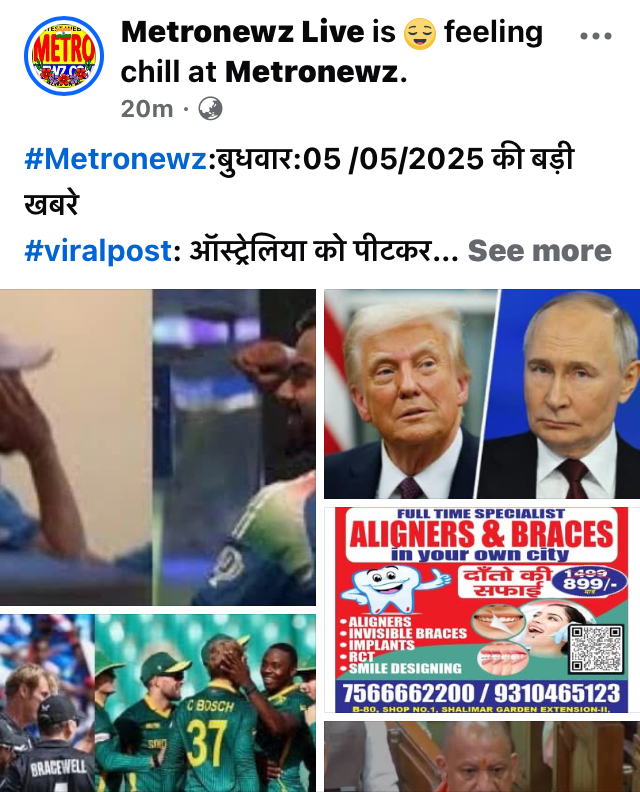Tap the #Metronewz hashtag
640x792 pixels.
pos(116,159)
